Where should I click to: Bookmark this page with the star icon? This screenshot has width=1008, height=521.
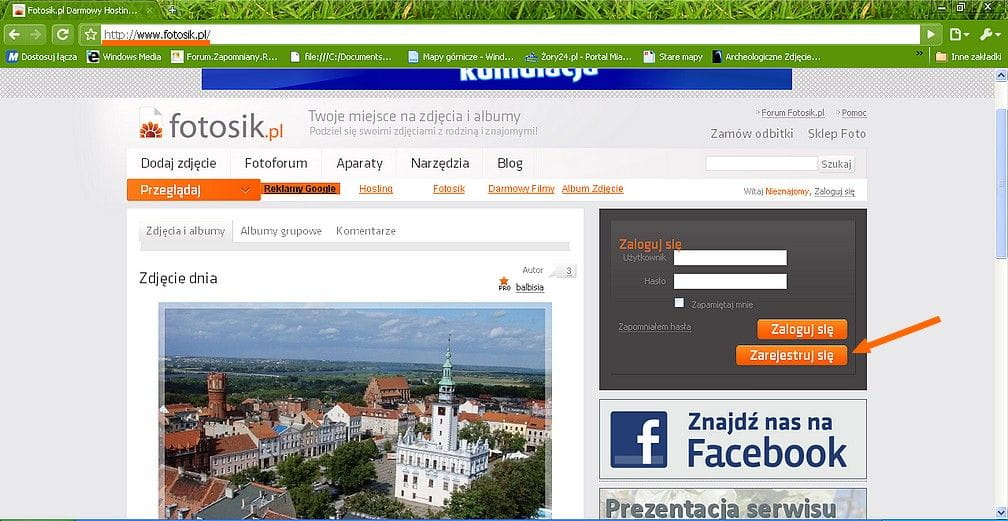(x=91, y=34)
